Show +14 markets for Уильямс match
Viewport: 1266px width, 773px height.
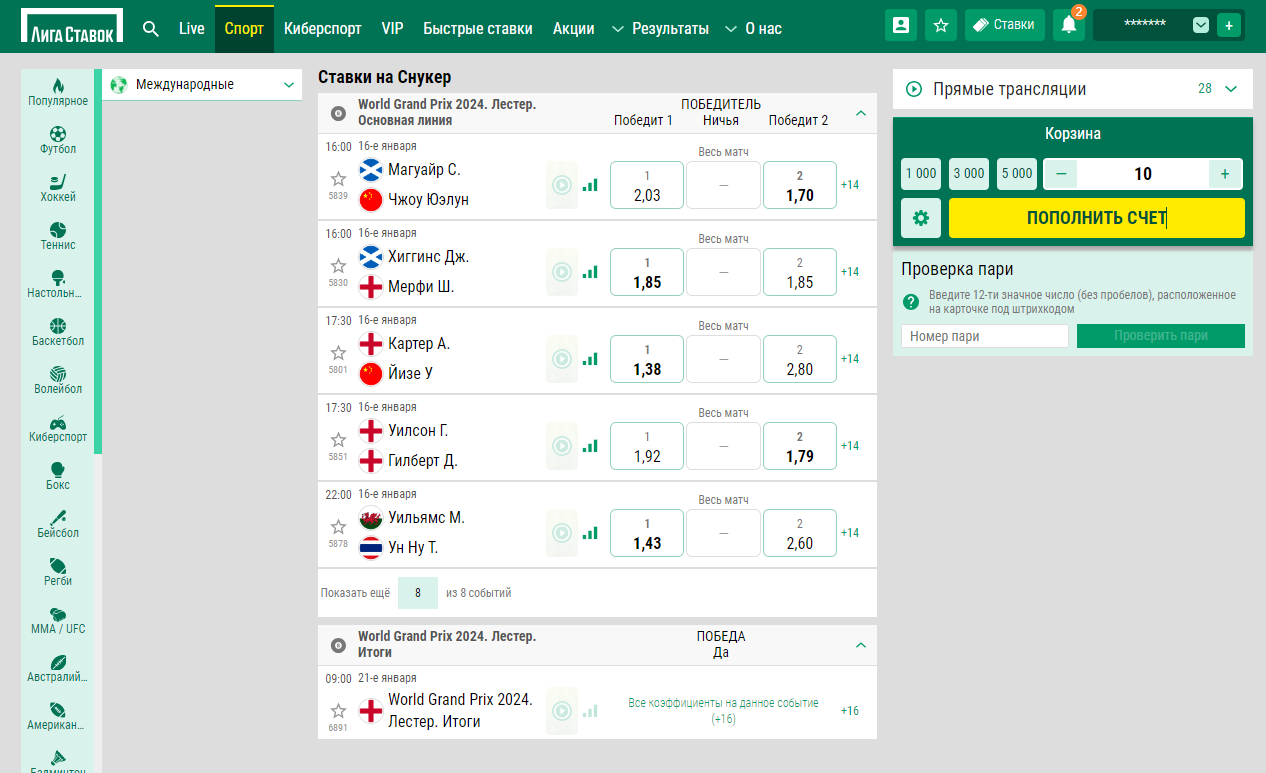coord(850,533)
